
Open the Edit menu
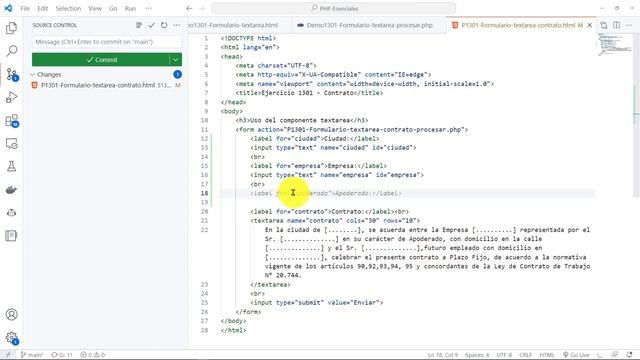[x=42, y=8]
